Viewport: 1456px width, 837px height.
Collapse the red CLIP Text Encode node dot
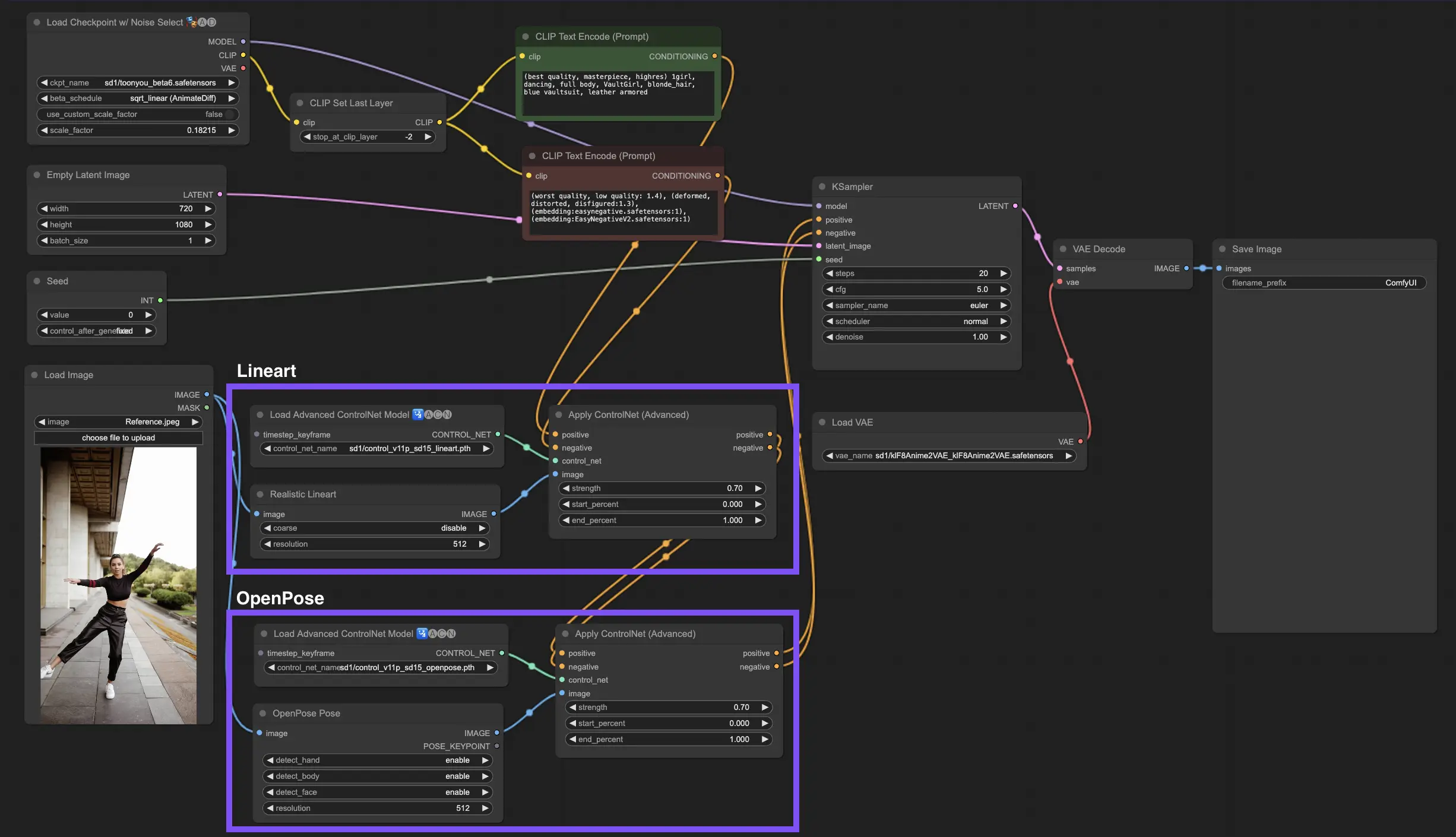532,156
